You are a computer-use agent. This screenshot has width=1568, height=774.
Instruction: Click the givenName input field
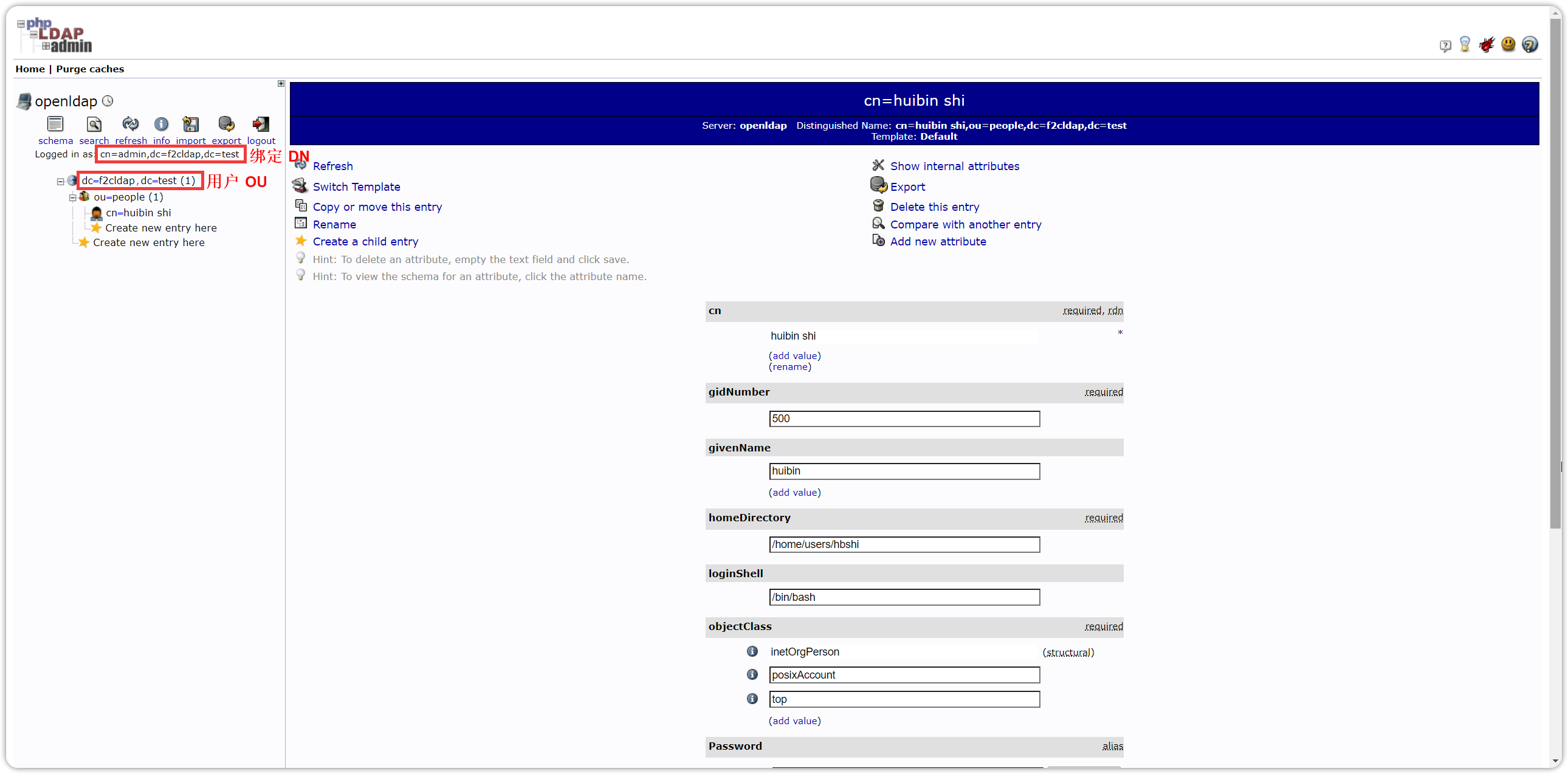904,471
